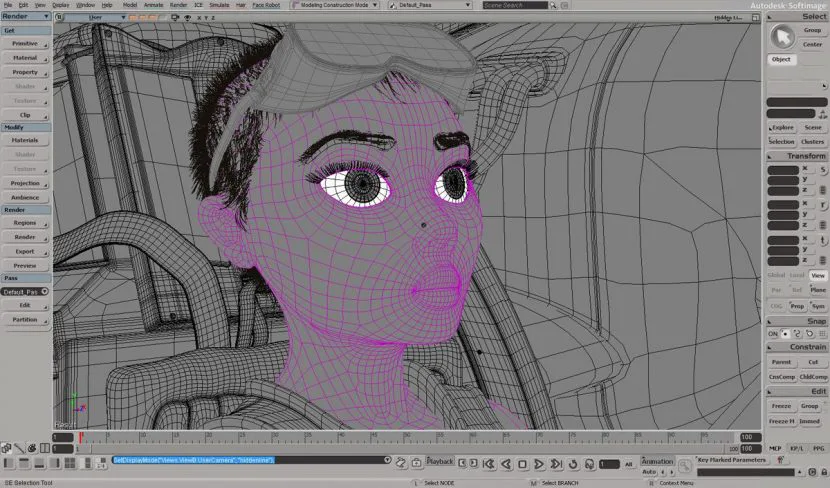This screenshot has height=488, width=830.
Task: Open the Default_Pass dropdown in the top bar
Action: (429, 5)
